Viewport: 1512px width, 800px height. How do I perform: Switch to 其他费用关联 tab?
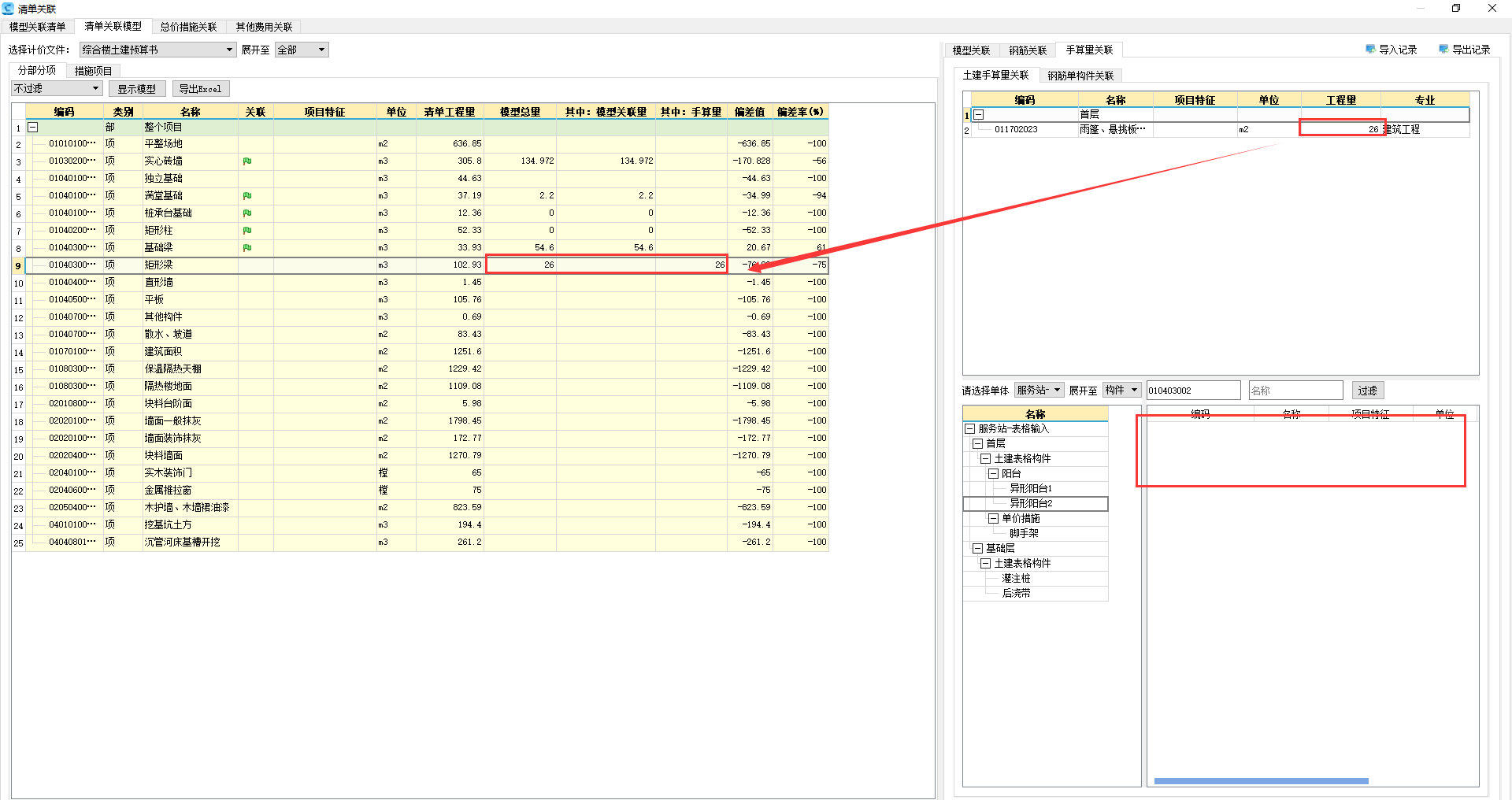[264, 27]
